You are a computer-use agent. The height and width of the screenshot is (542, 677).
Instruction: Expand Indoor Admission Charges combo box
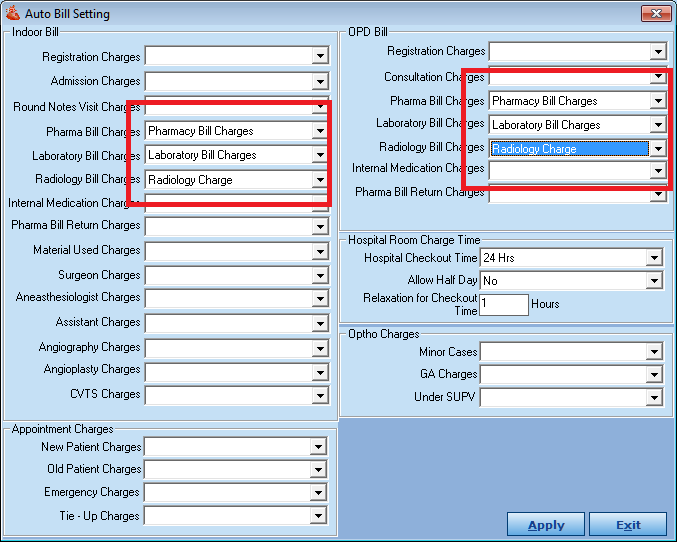point(320,81)
